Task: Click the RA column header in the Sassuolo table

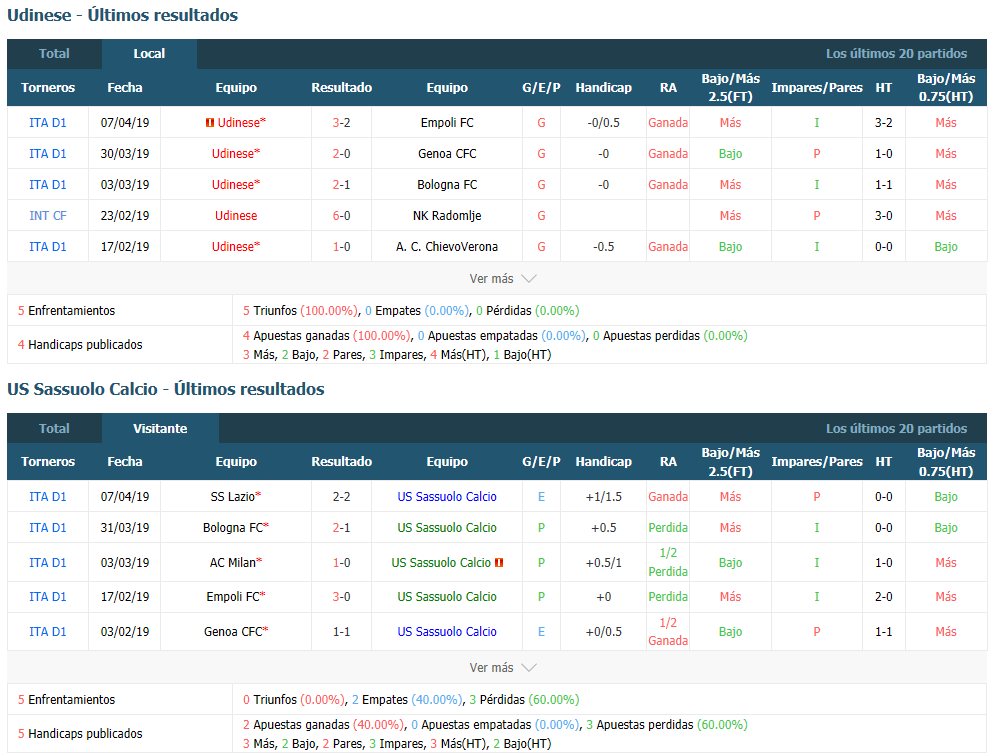Action: [x=668, y=462]
